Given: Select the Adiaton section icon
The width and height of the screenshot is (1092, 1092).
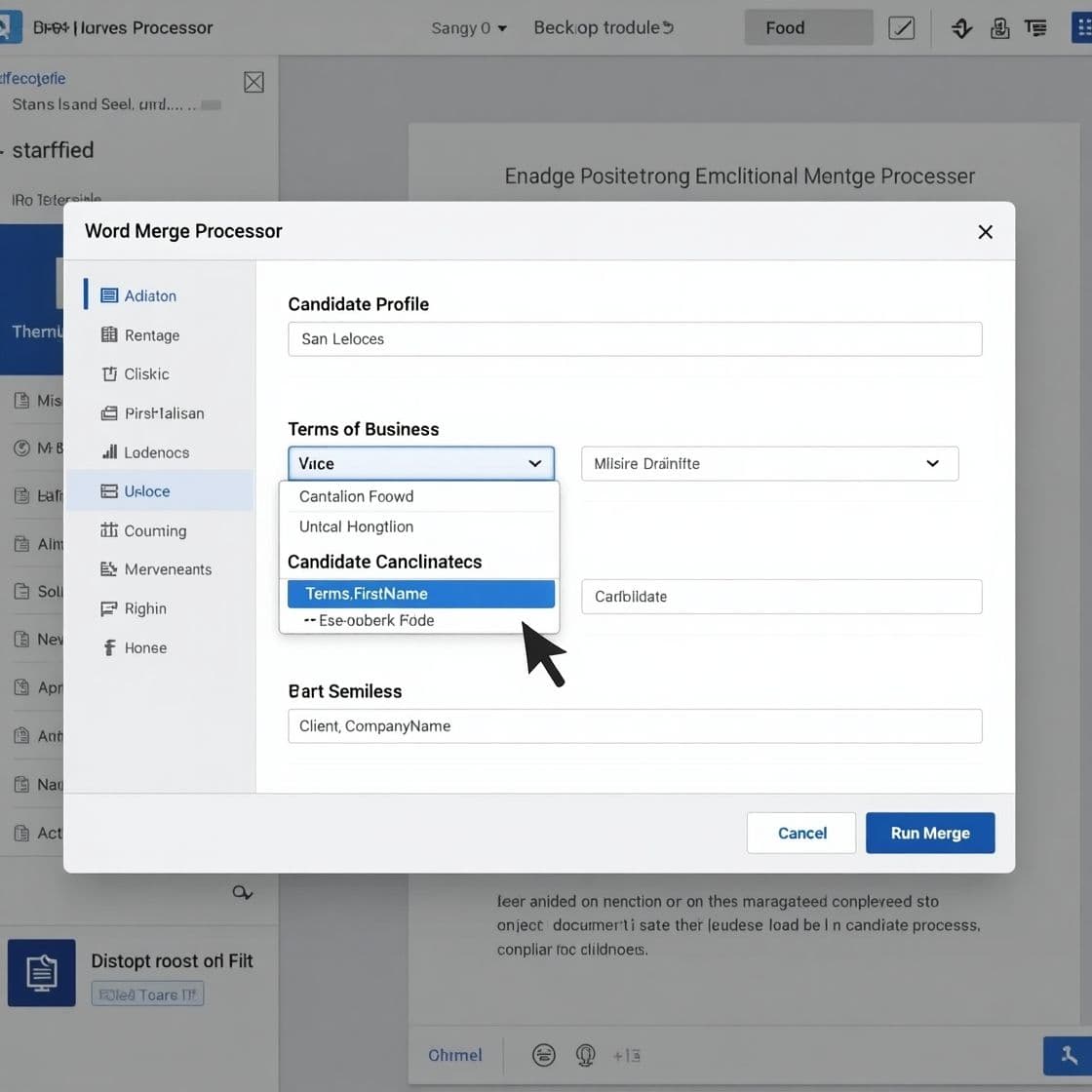Looking at the screenshot, I should coord(110,295).
